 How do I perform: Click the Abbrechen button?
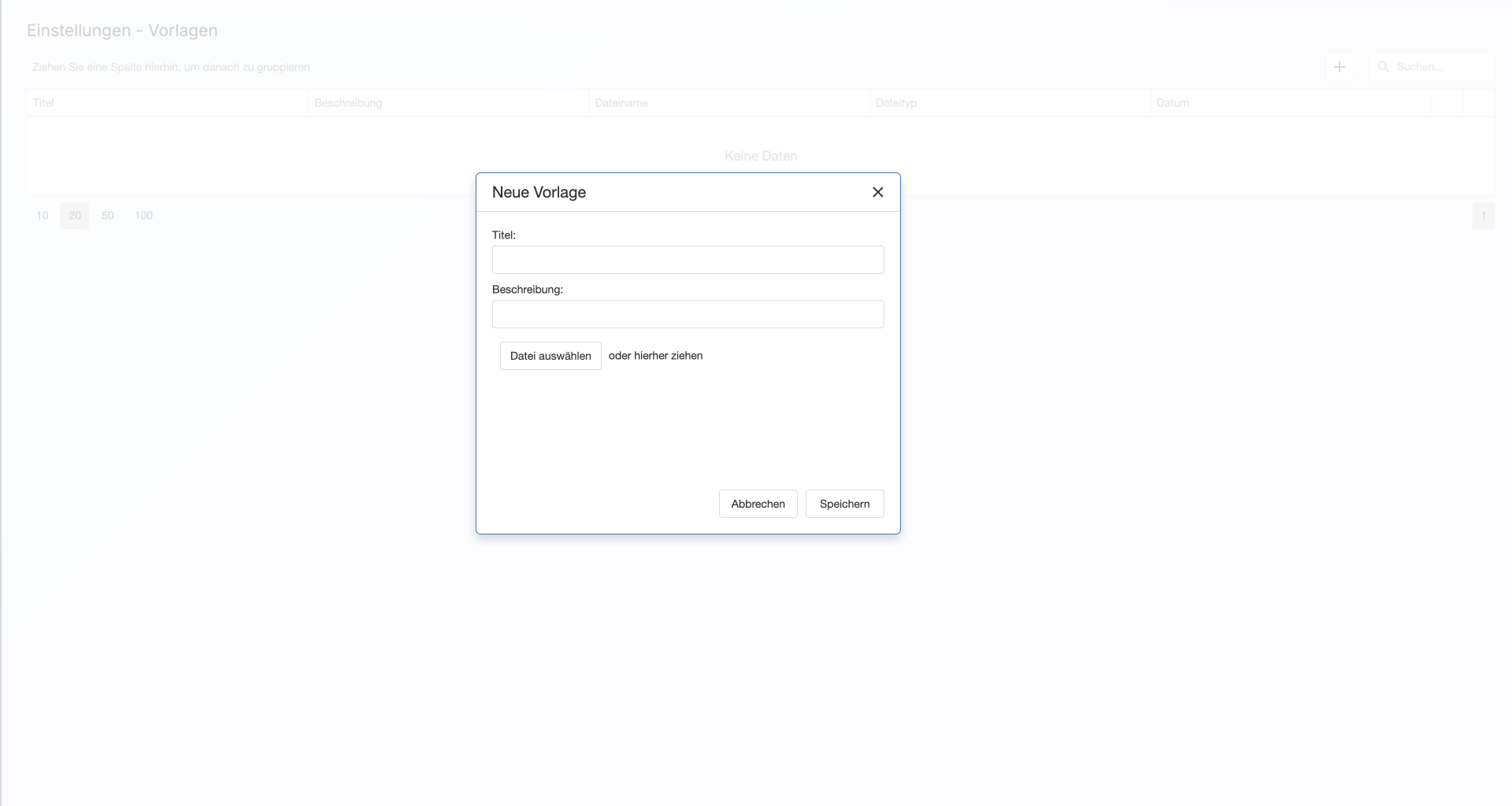(x=758, y=504)
